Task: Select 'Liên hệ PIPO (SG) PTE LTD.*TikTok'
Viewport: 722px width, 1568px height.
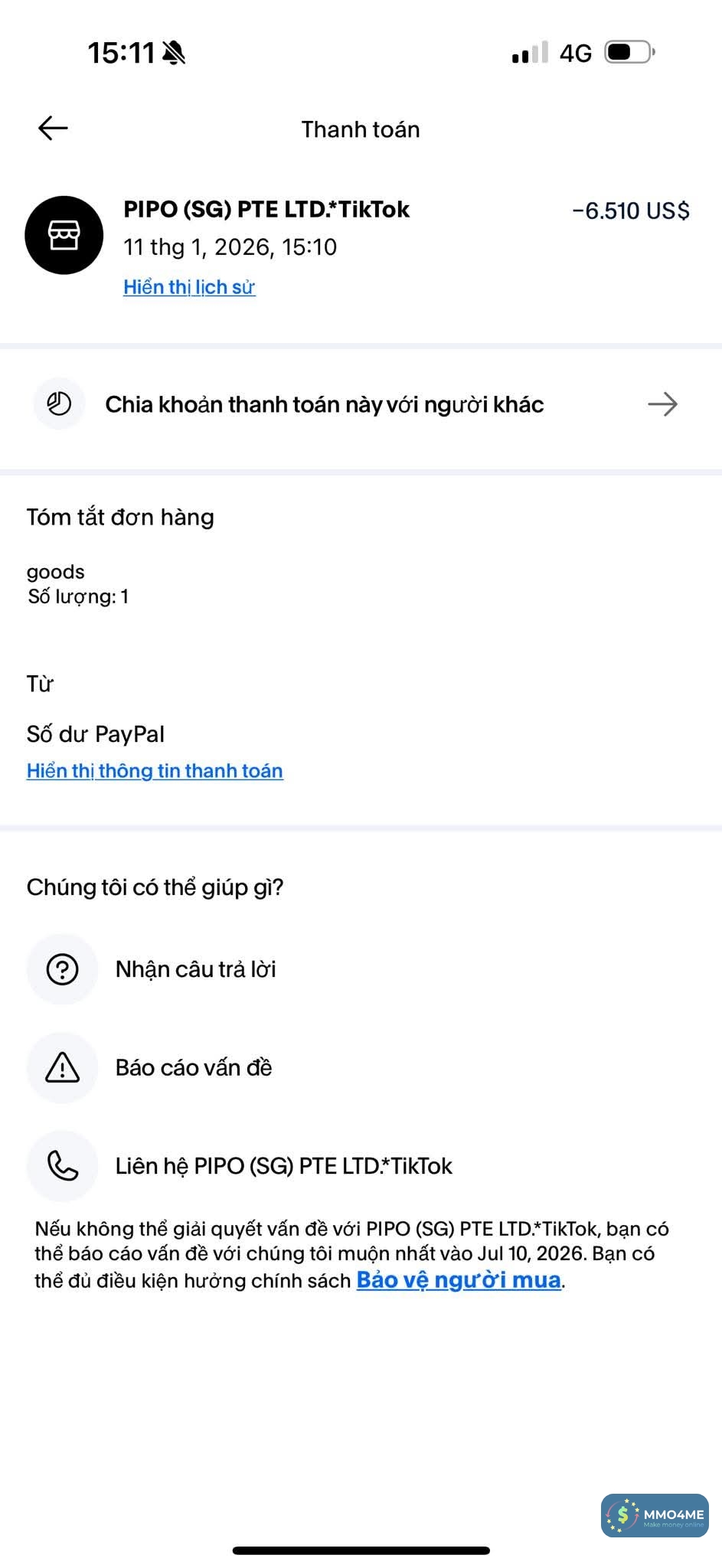Action: click(283, 1165)
